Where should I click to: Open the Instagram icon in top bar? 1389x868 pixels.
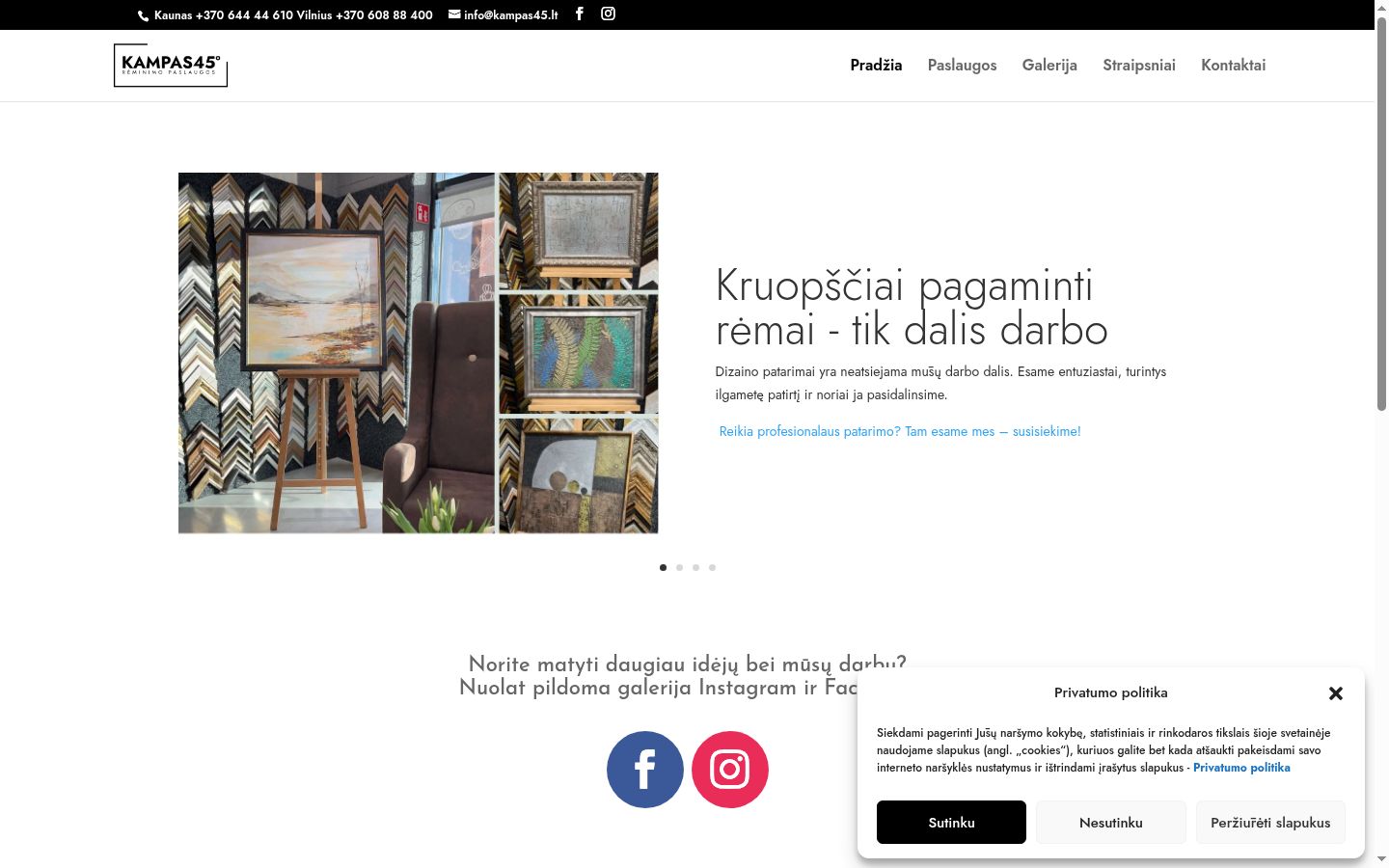click(608, 14)
